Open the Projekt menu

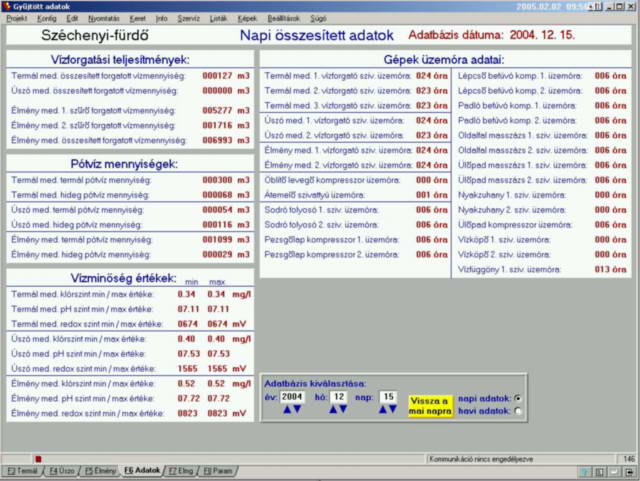(17, 19)
